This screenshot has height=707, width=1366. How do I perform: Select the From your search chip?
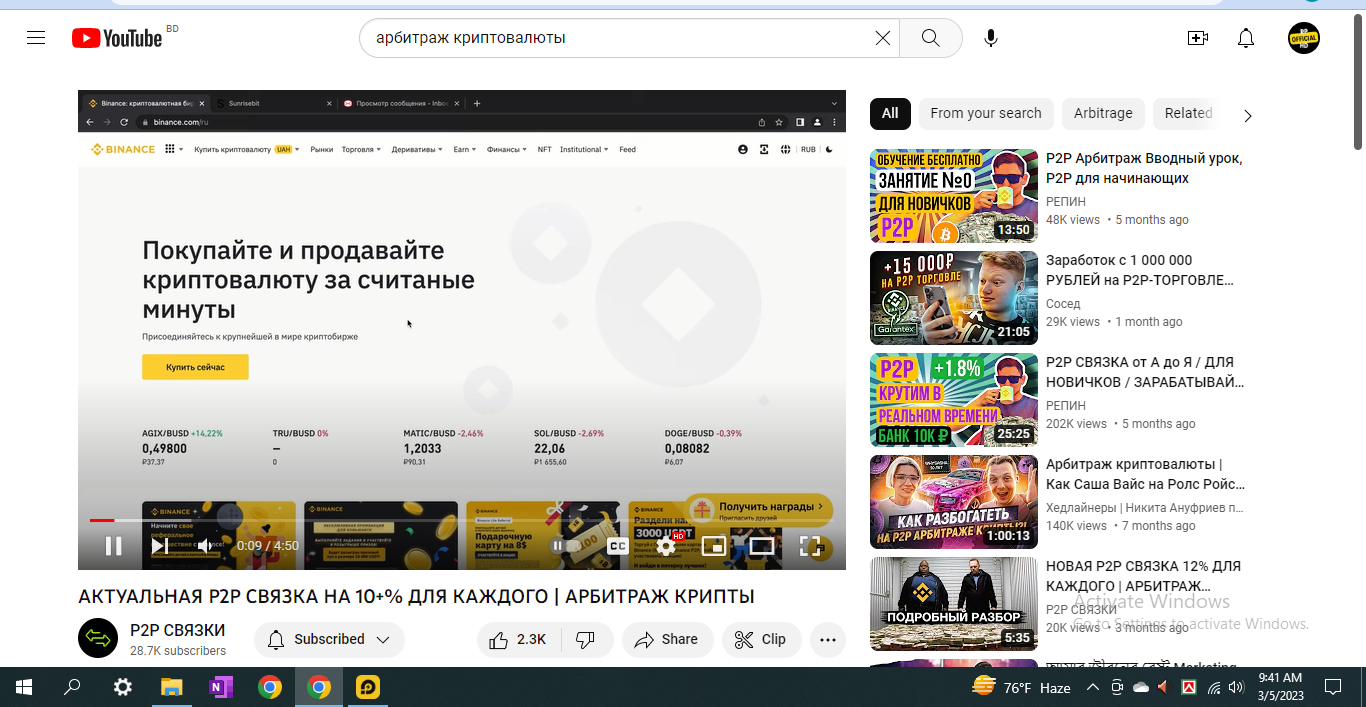[x=986, y=113]
